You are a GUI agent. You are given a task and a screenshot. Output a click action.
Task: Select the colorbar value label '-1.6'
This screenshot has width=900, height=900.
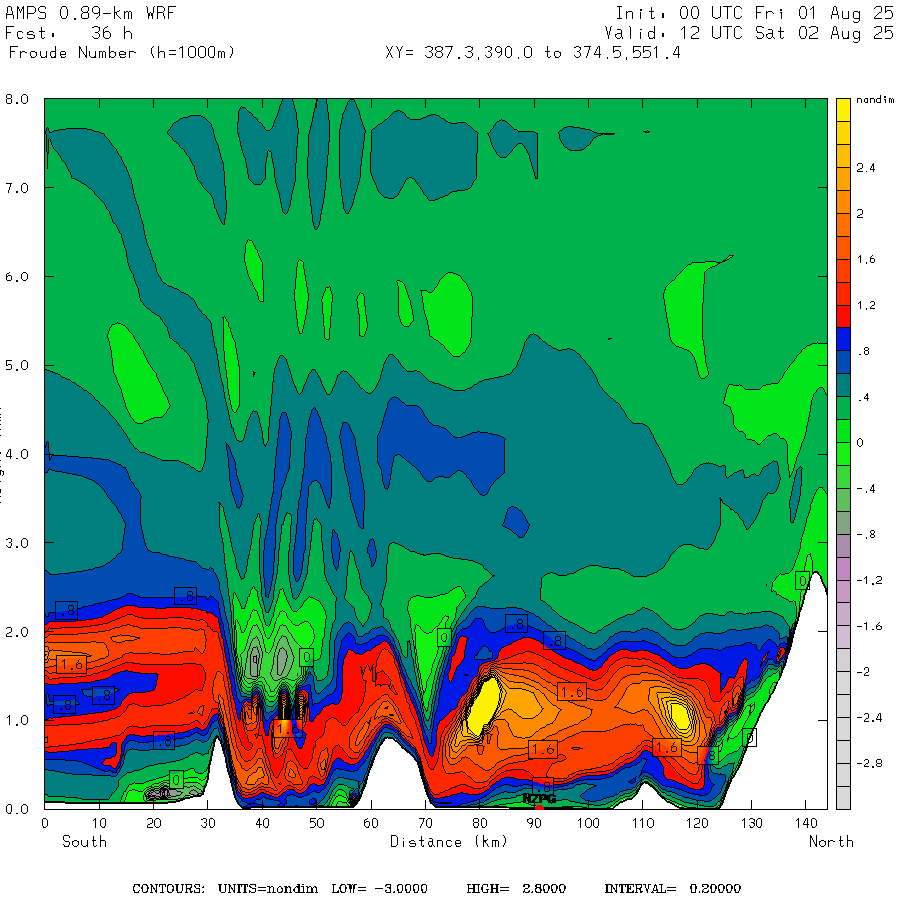[x=869, y=626]
